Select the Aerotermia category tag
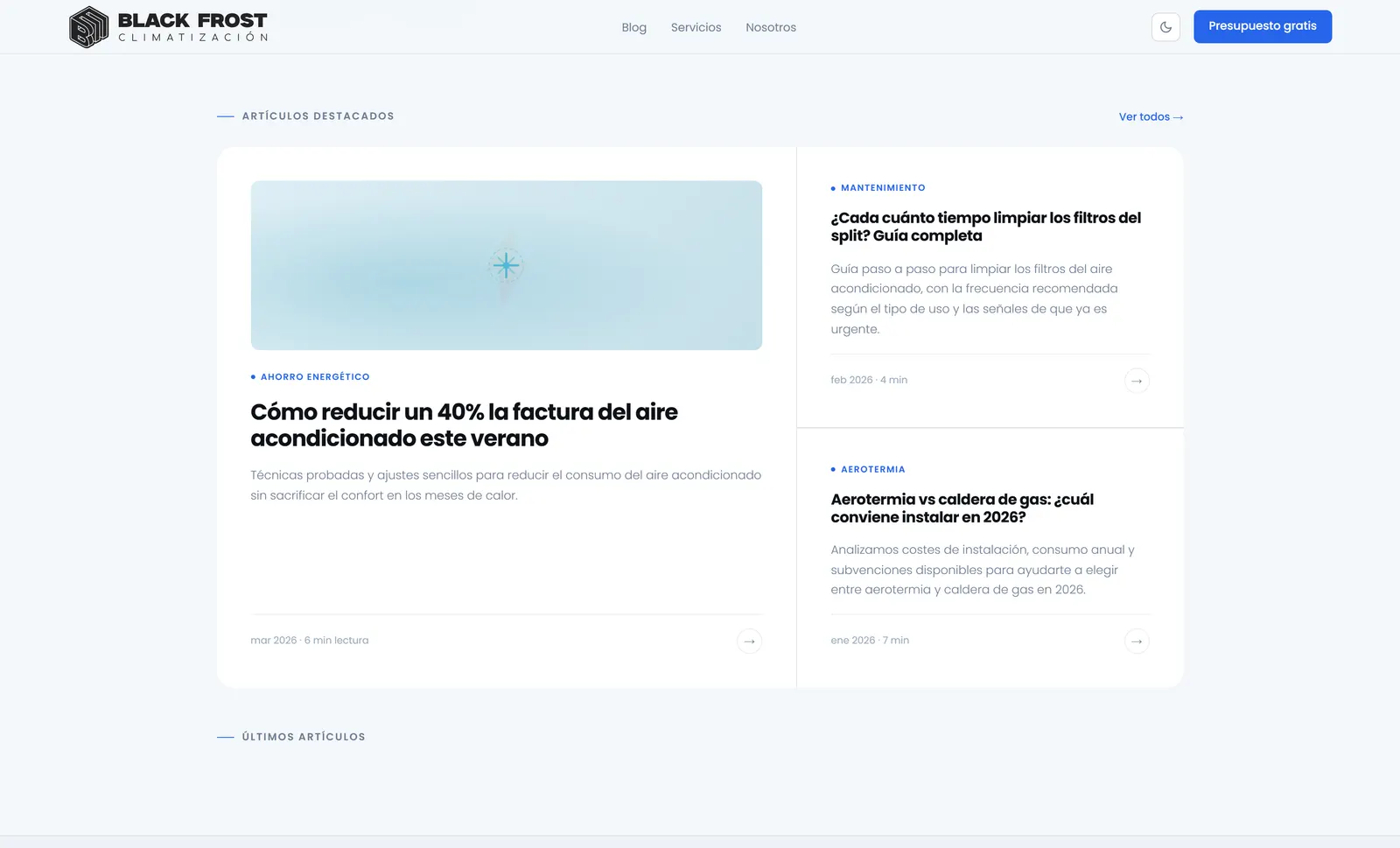1400x848 pixels. click(868, 470)
